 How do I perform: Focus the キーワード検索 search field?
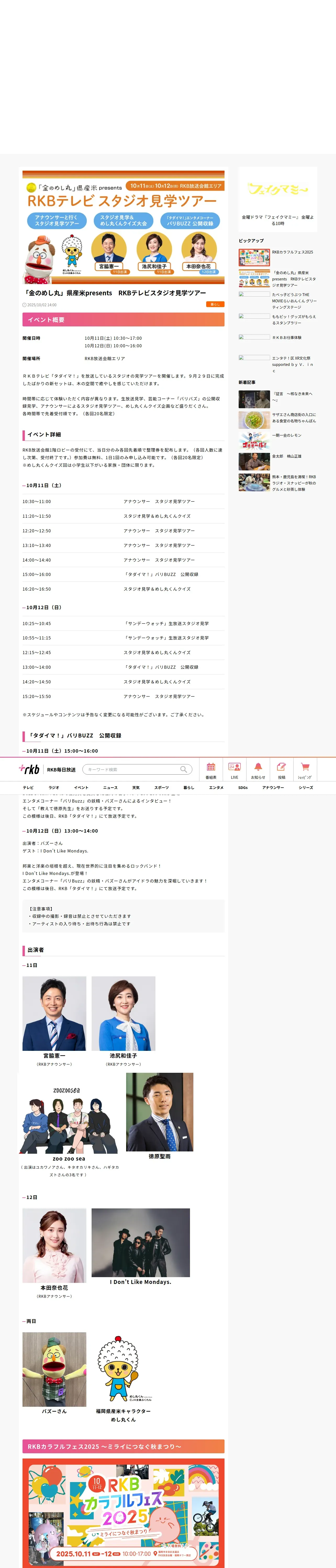[137, 769]
